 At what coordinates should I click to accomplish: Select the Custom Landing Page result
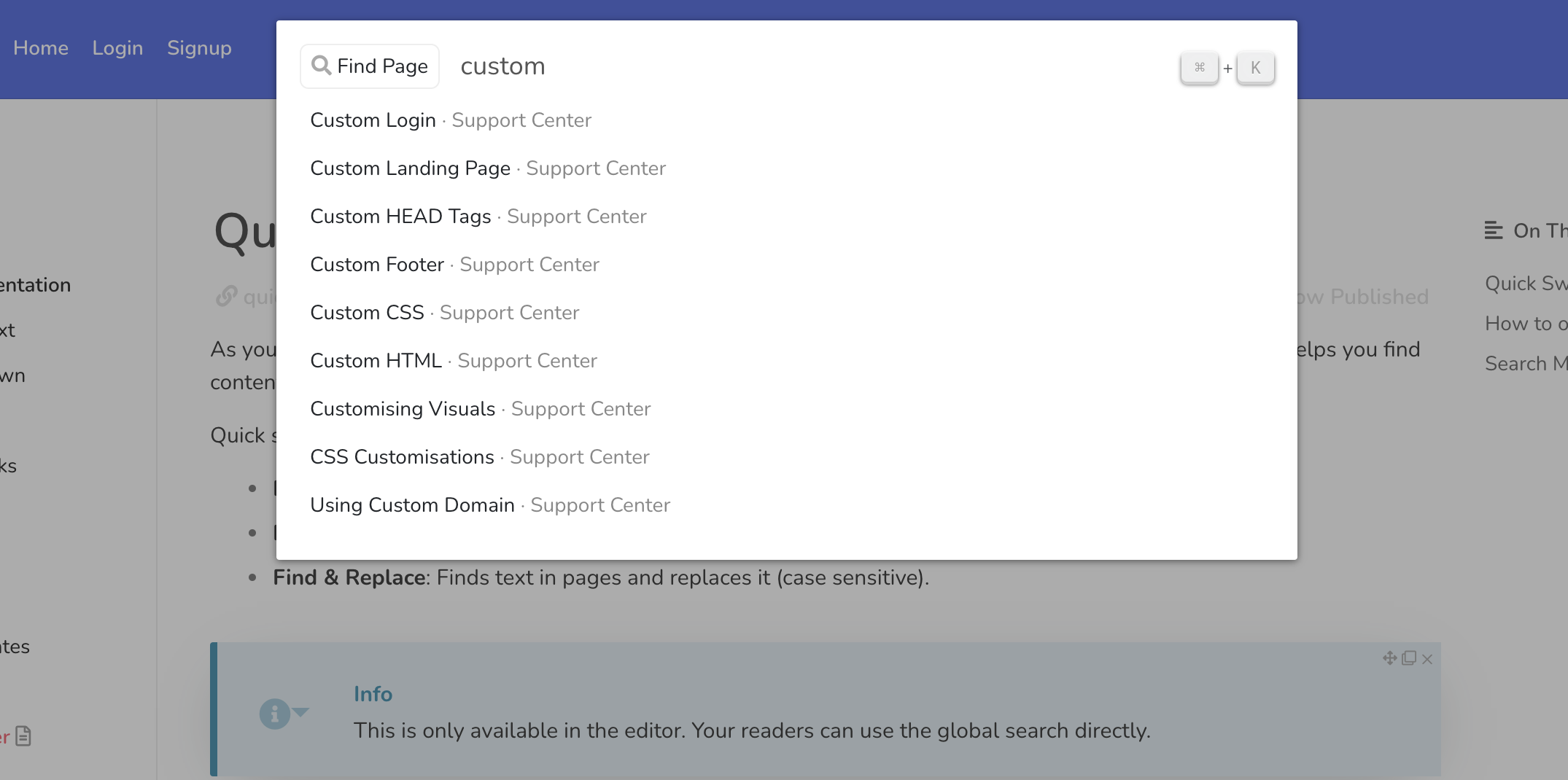(x=410, y=168)
